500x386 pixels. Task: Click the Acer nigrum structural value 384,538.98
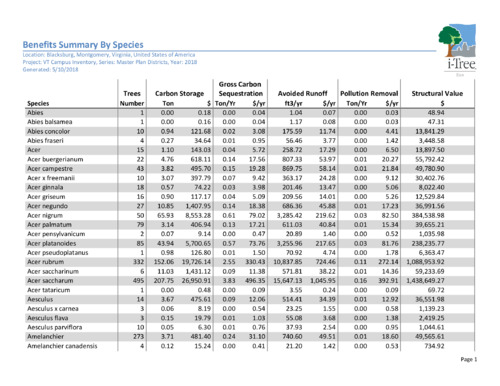pyautogui.click(x=429, y=215)
